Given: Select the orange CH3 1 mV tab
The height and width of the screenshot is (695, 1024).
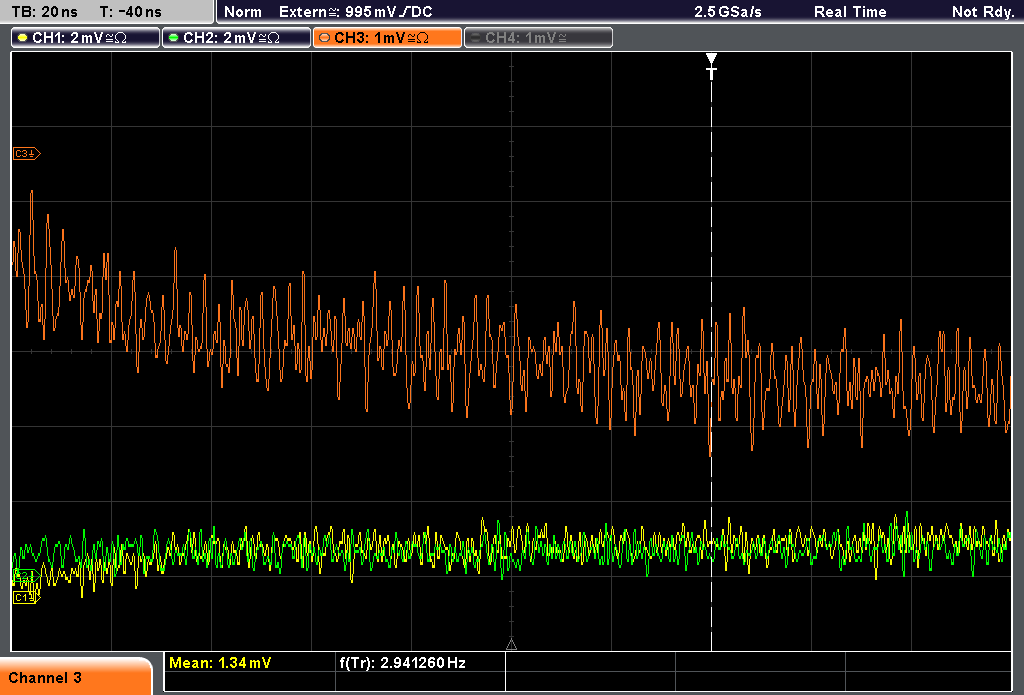Looking at the screenshot, I should point(387,38).
